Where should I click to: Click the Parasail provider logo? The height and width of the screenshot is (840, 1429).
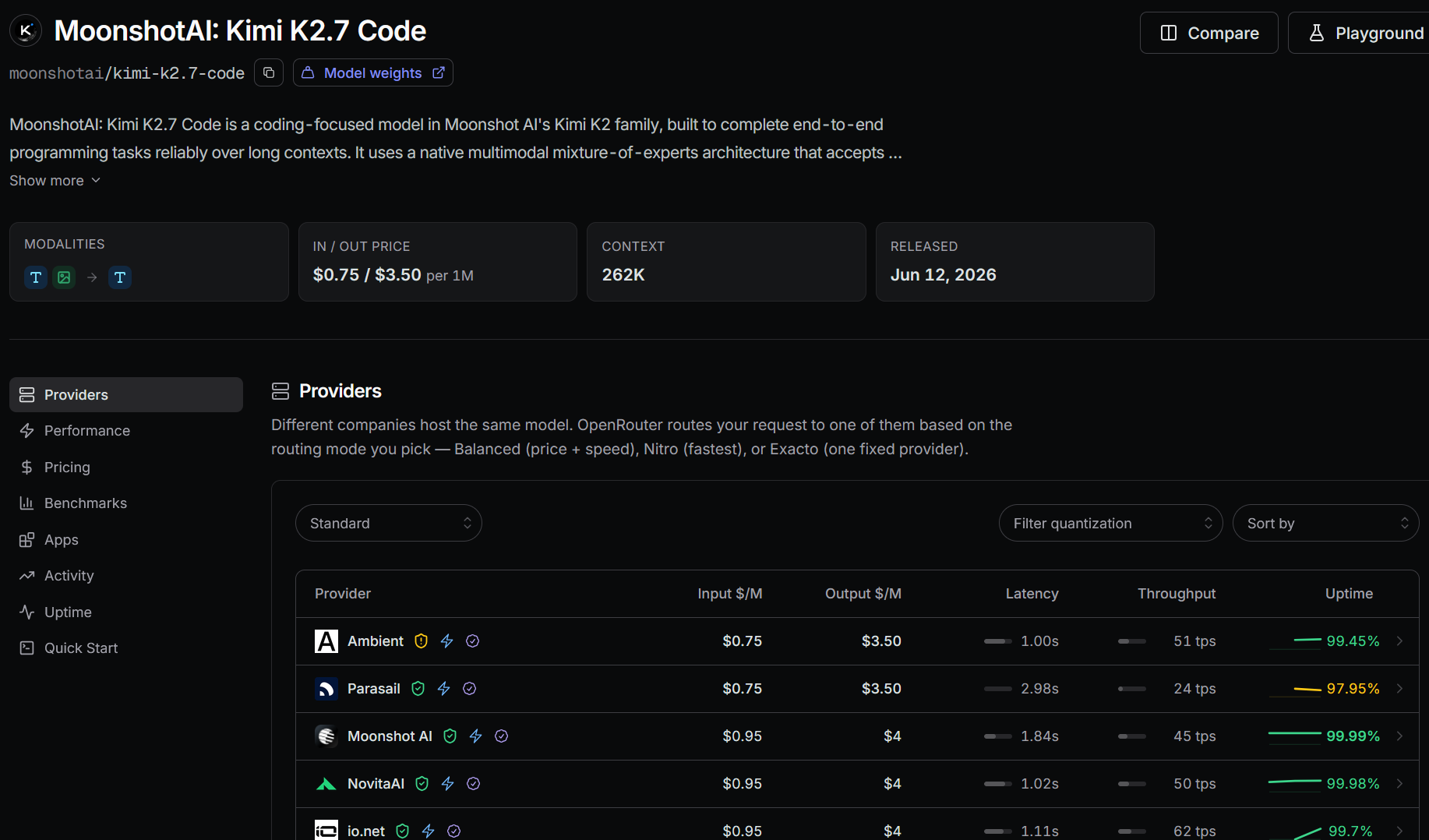[326, 689]
